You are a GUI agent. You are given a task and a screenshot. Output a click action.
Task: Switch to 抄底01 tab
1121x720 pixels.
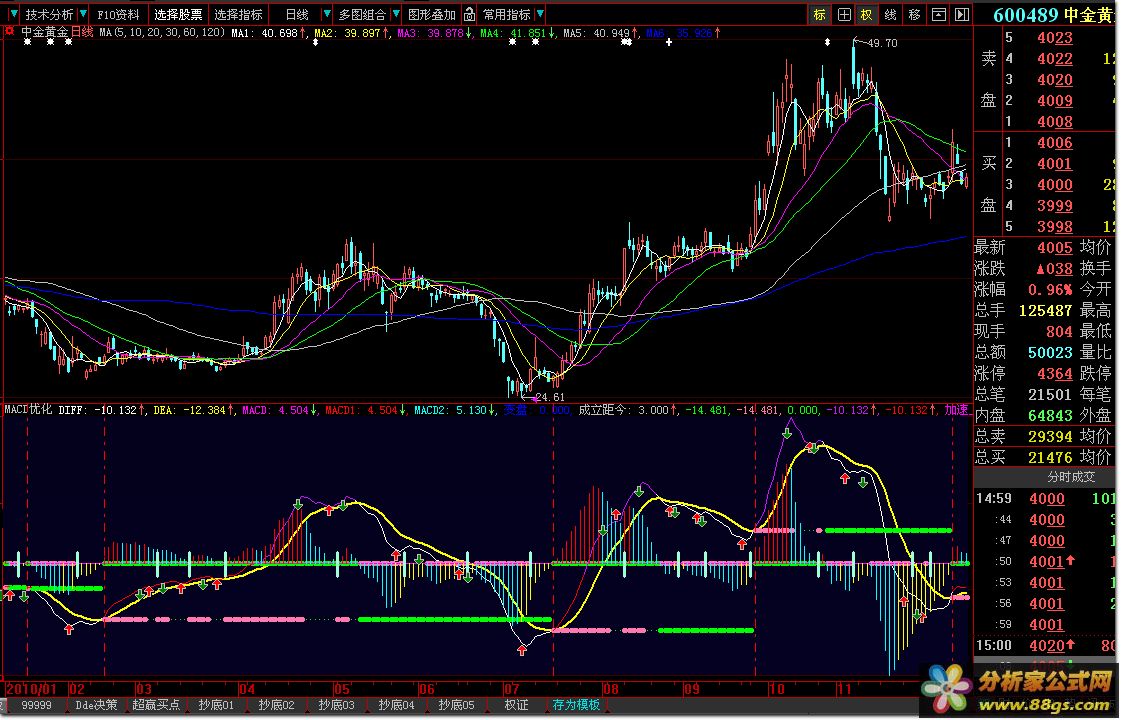point(216,705)
